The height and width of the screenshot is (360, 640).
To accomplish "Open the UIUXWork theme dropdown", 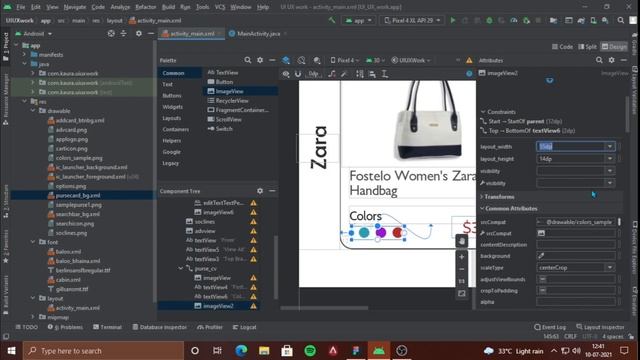I will pyautogui.click(x=411, y=60).
